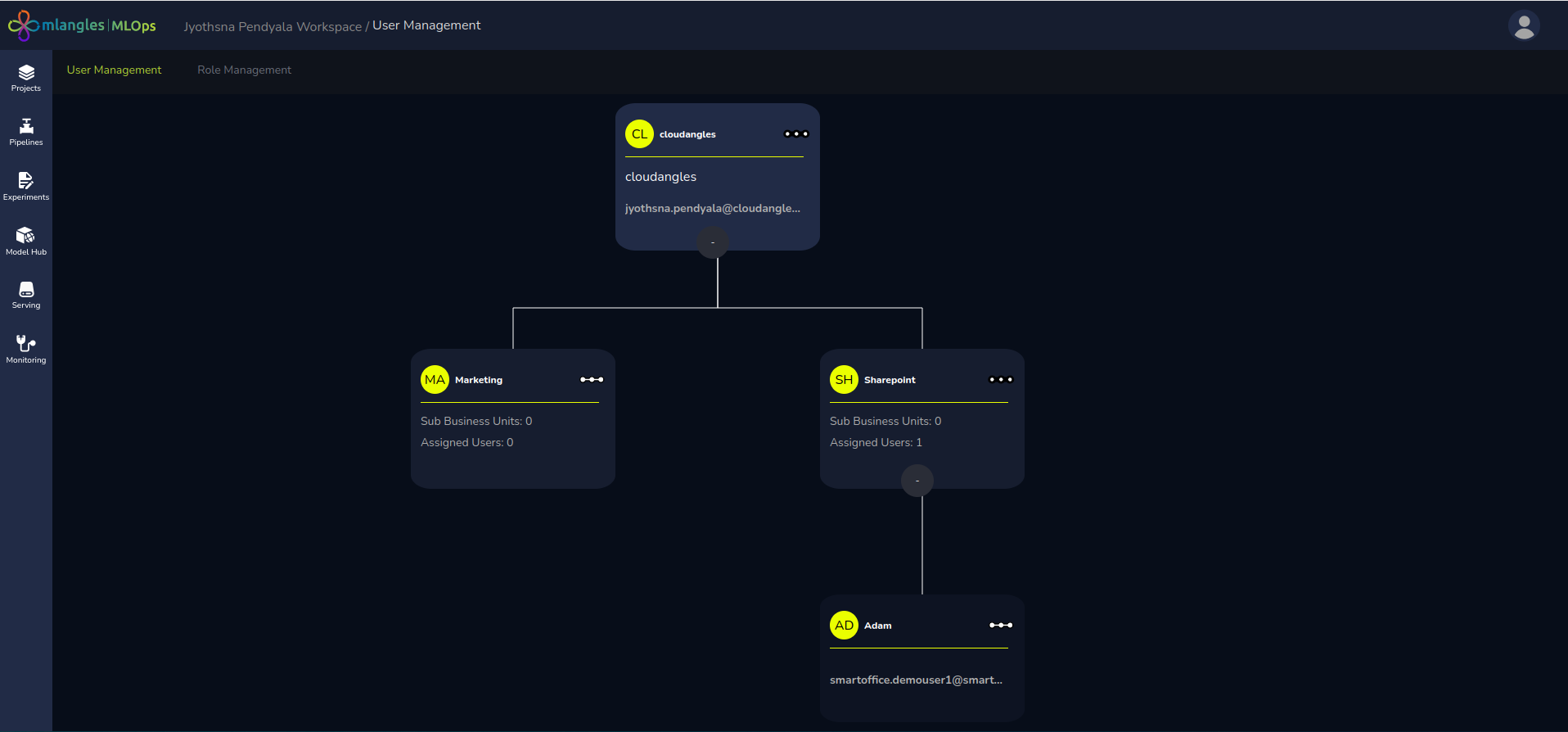The height and width of the screenshot is (732, 1568).
Task: Click the jyothsna.pendyala email on cloudangles card
Action: pyautogui.click(x=712, y=209)
